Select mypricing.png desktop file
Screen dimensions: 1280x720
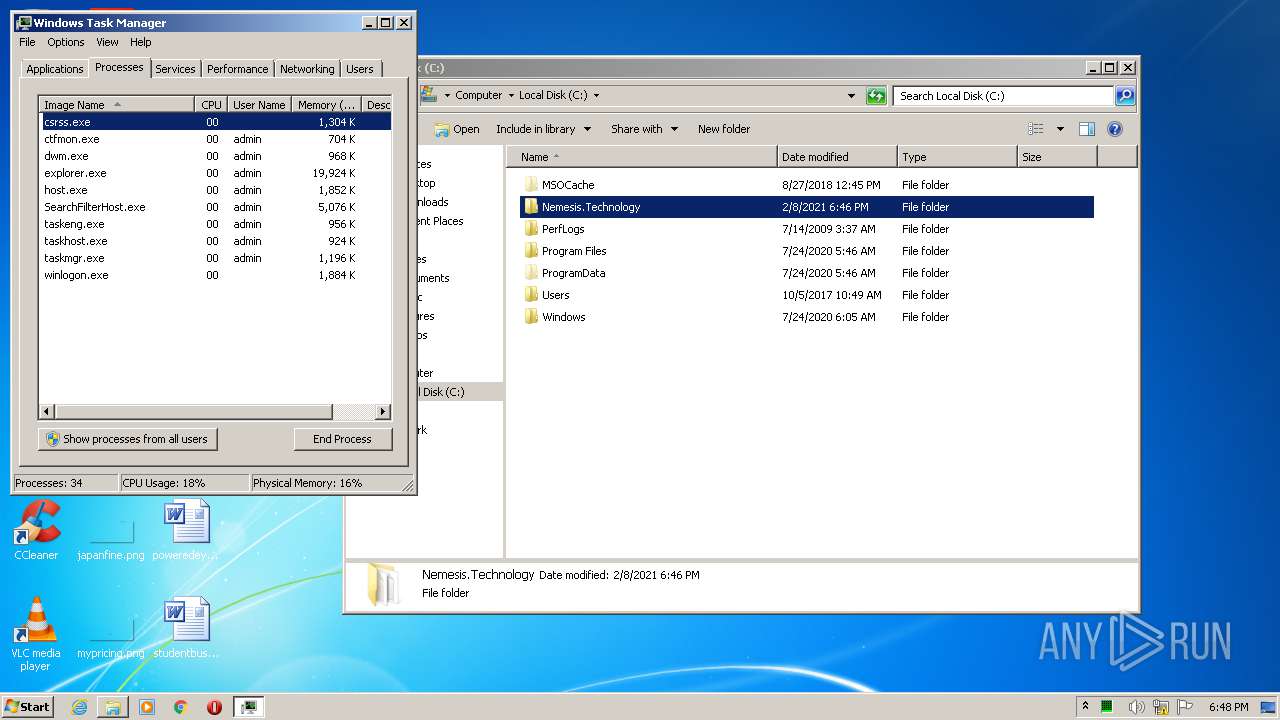111,638
